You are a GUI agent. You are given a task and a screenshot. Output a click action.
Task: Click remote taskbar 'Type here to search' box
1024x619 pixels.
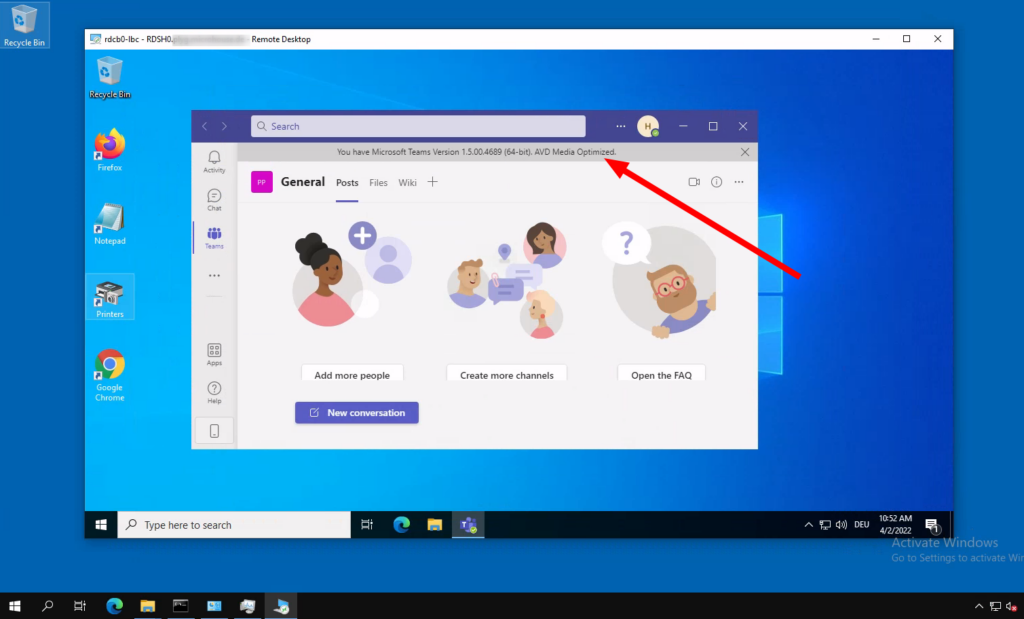(x=234, y=525)
